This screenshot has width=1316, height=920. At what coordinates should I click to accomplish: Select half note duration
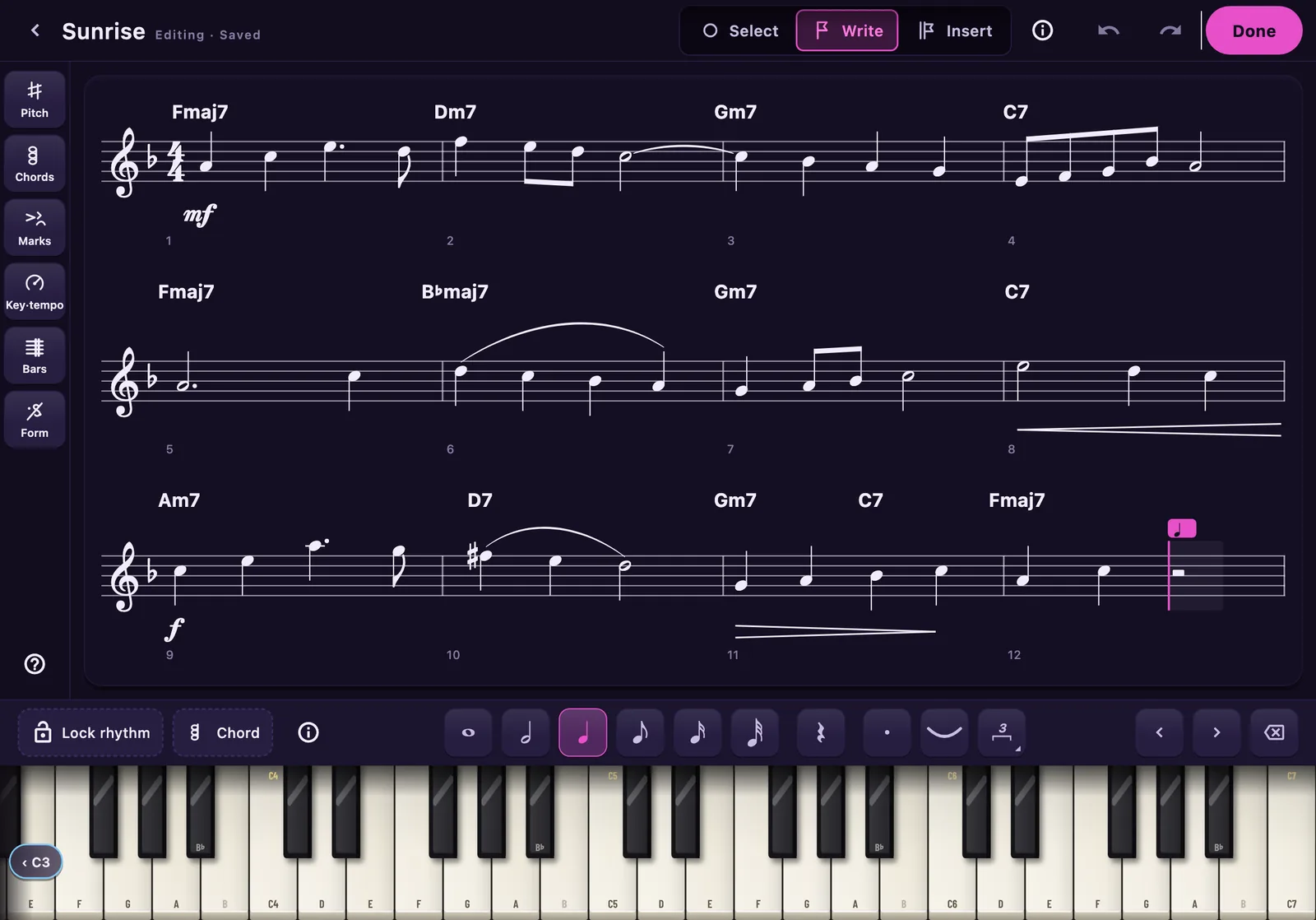tap(526, 732)
